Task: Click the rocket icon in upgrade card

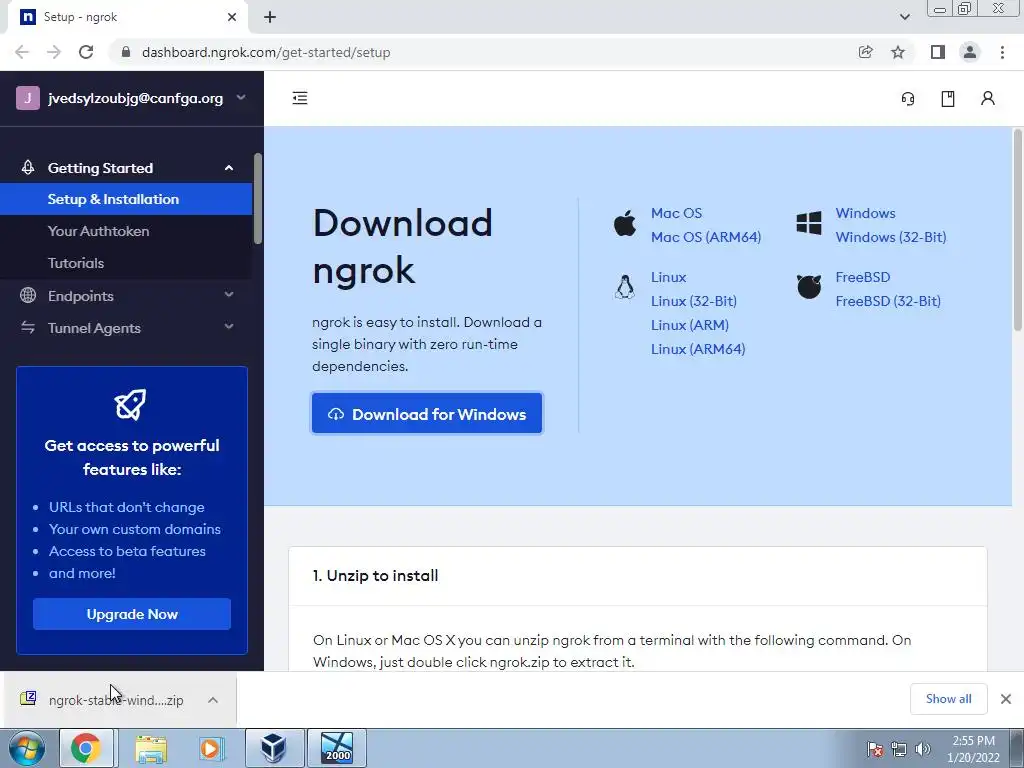Action: [131, 404]
